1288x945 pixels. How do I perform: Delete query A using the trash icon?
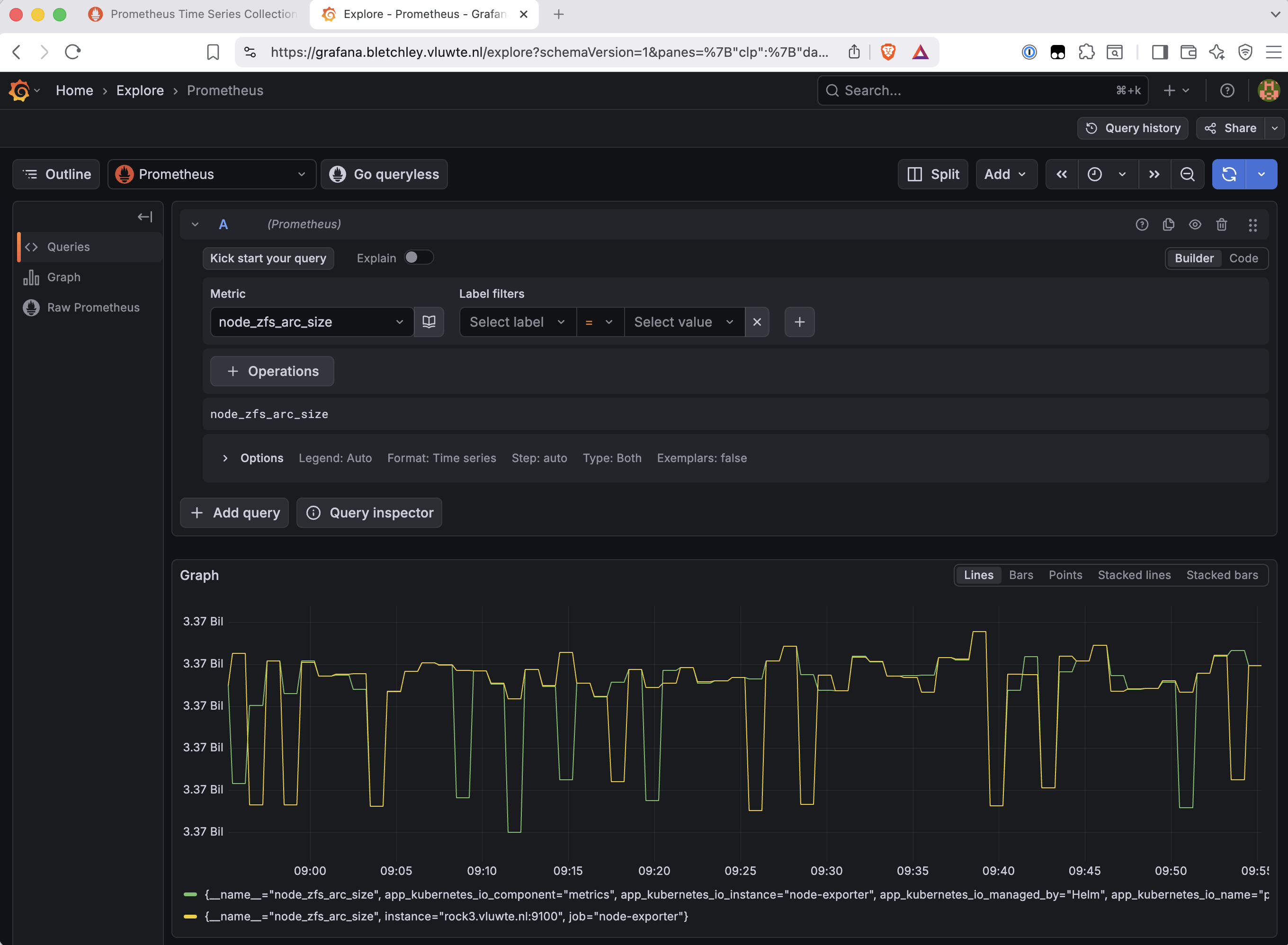1222,224
